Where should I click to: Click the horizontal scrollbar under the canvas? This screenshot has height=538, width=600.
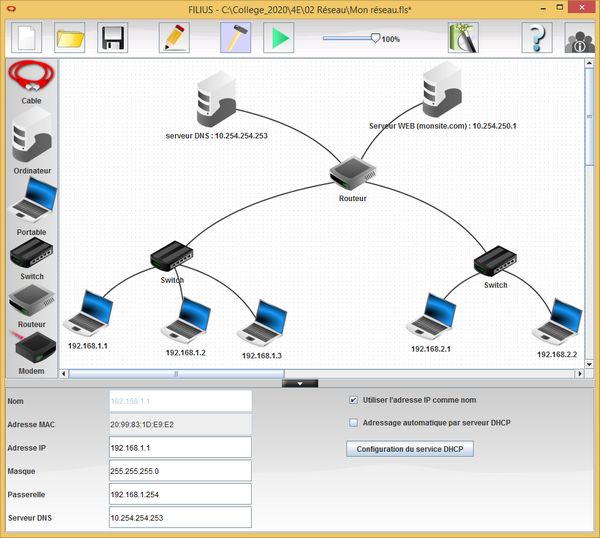click(176, 374)
